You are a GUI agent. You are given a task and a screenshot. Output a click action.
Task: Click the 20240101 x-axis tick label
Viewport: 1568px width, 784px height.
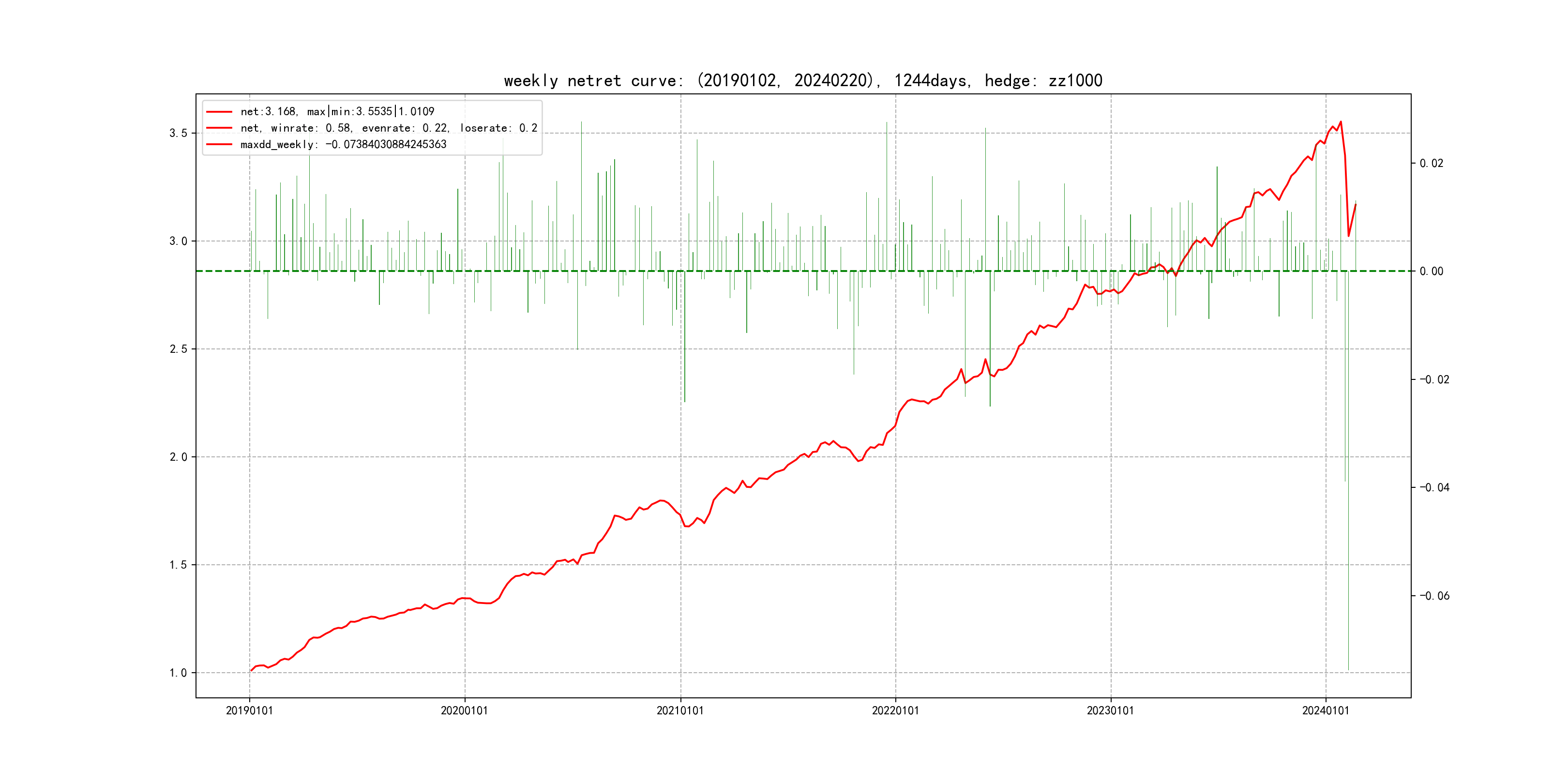(1326, 711)
